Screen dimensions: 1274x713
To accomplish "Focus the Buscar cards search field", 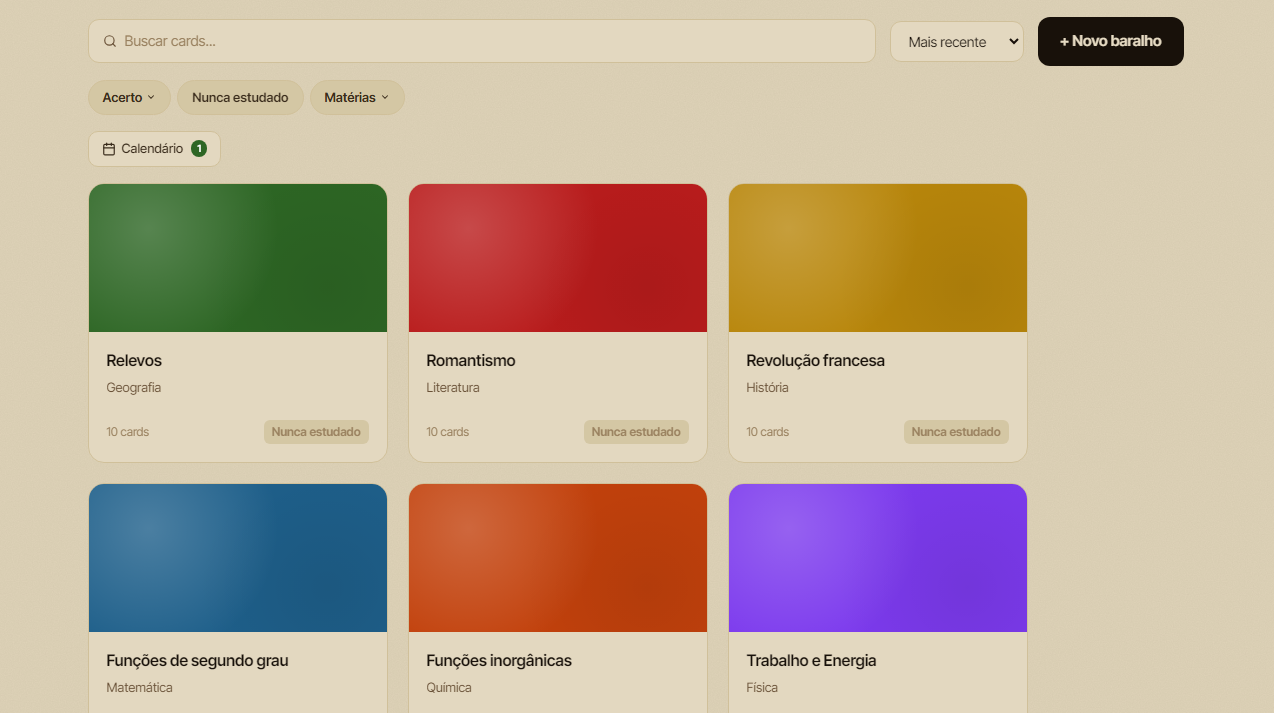I will pos(482,41).
